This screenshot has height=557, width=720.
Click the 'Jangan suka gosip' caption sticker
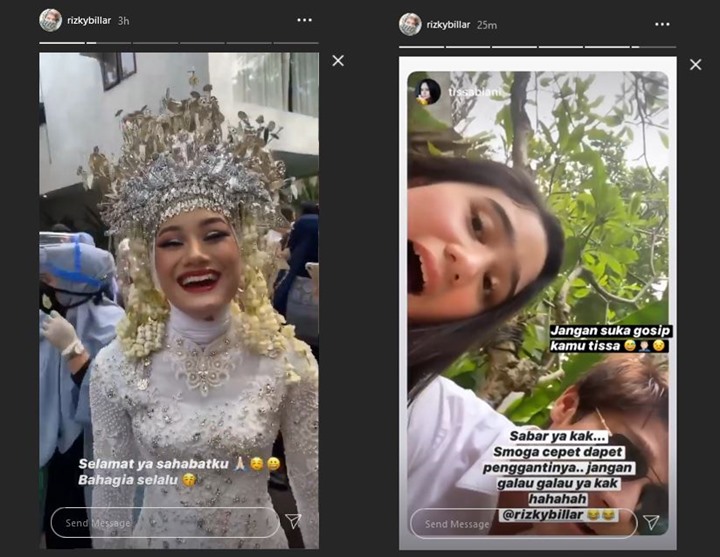(x=610, y=331)
